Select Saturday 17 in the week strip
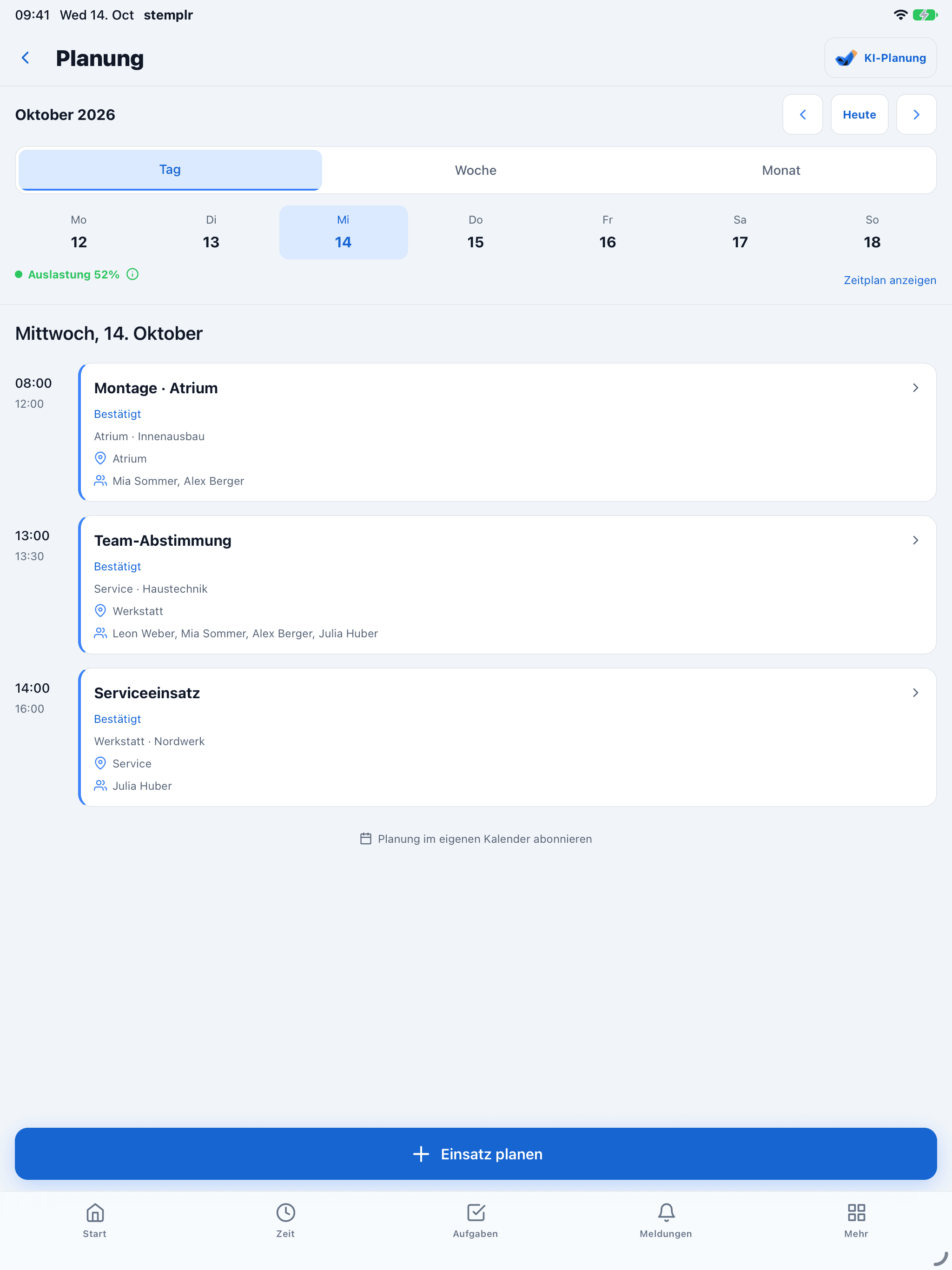Image resolution: width=952 pixels, height=1270 pixels. click(x=740, y=232)
